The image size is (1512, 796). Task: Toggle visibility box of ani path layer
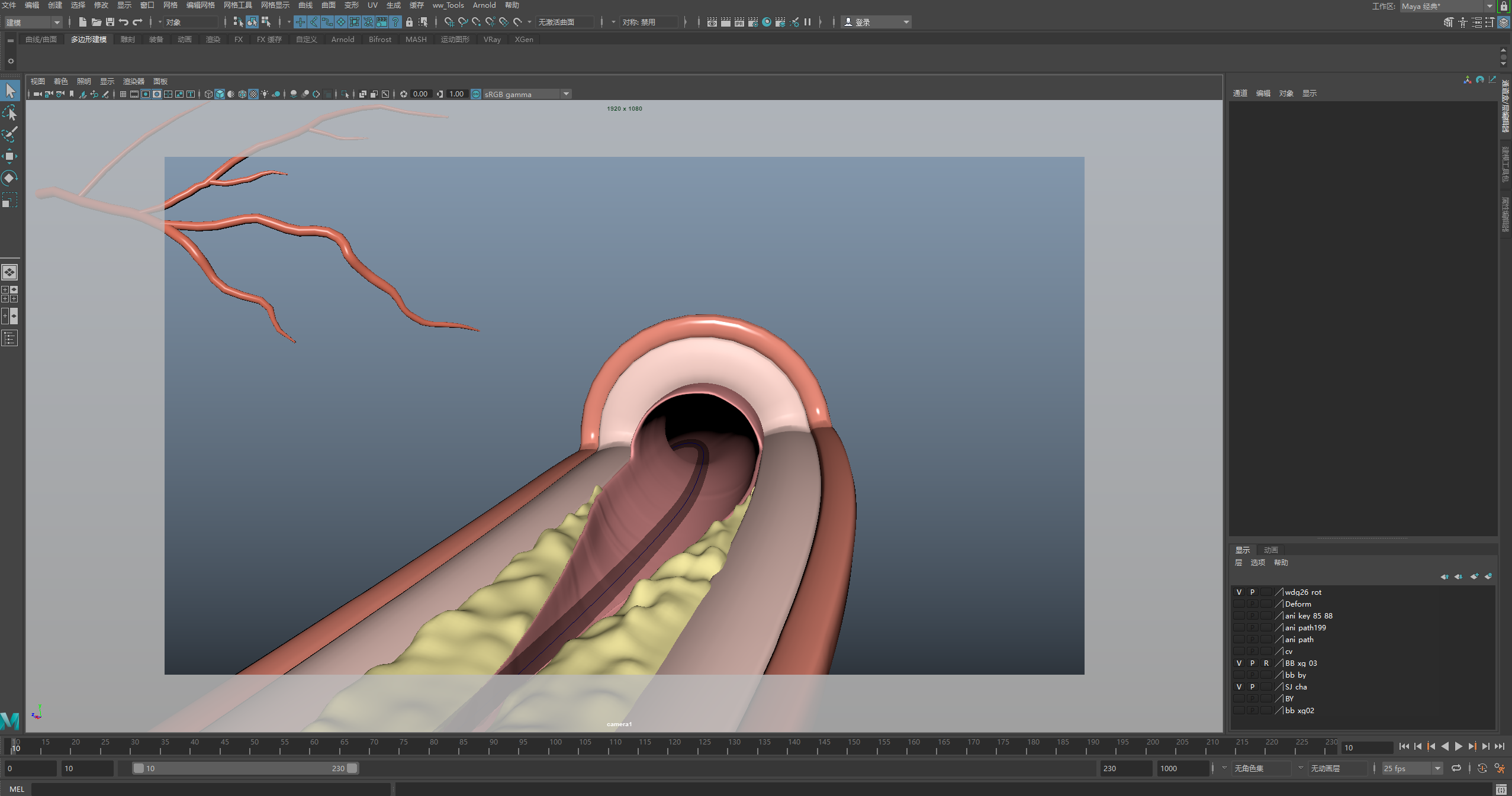[1238, 639]
